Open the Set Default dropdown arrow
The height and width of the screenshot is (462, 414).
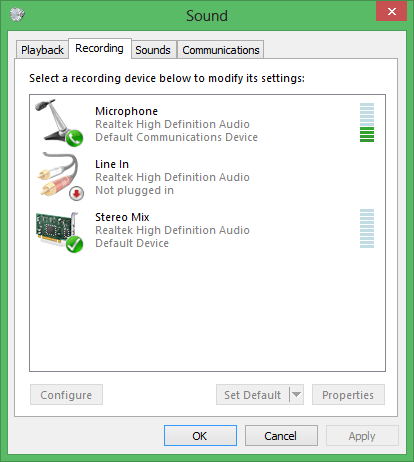[296, 395]
